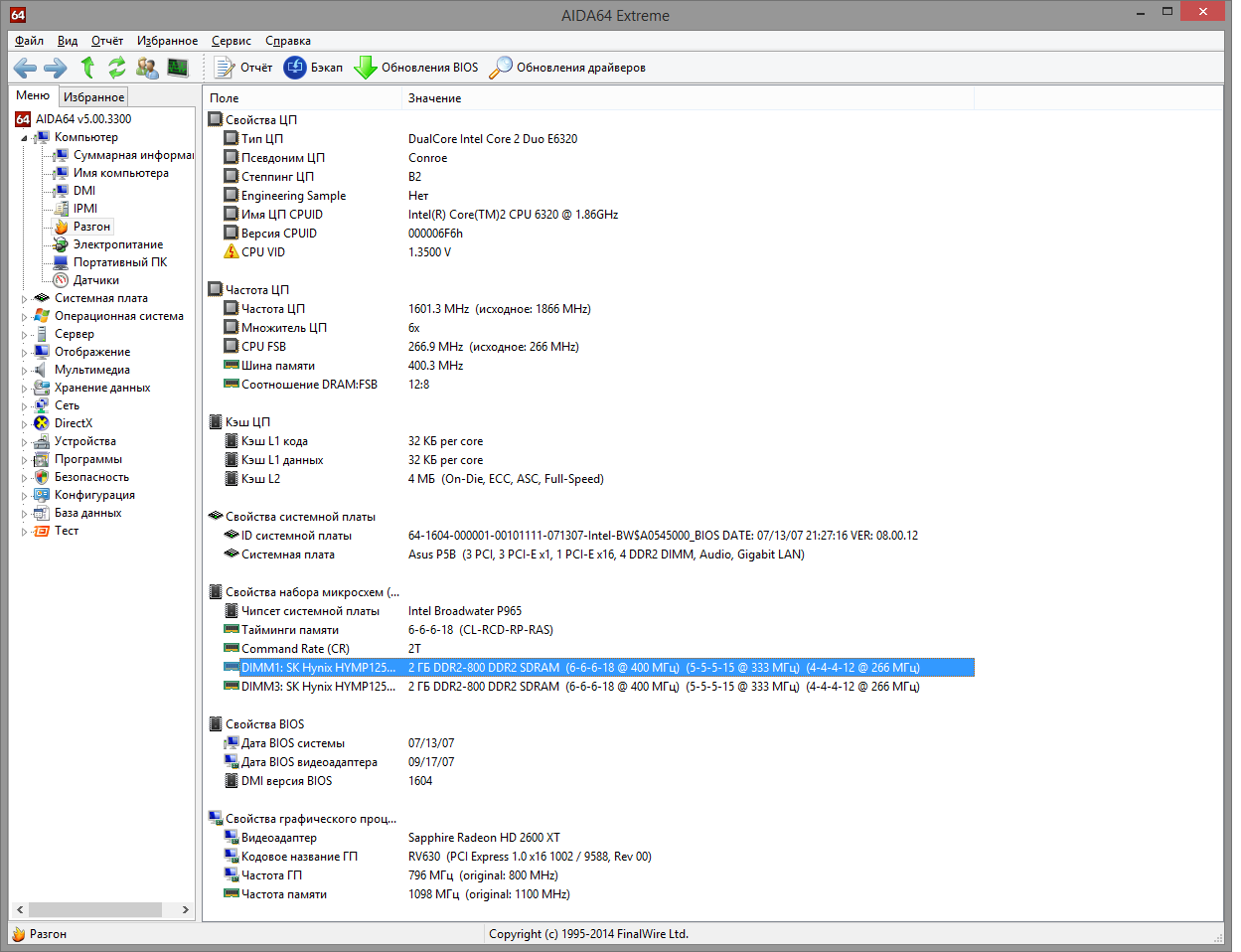Click the Кэш L2 chip icon
This screenshot has width=1241, height=952.
coord(232,479)
